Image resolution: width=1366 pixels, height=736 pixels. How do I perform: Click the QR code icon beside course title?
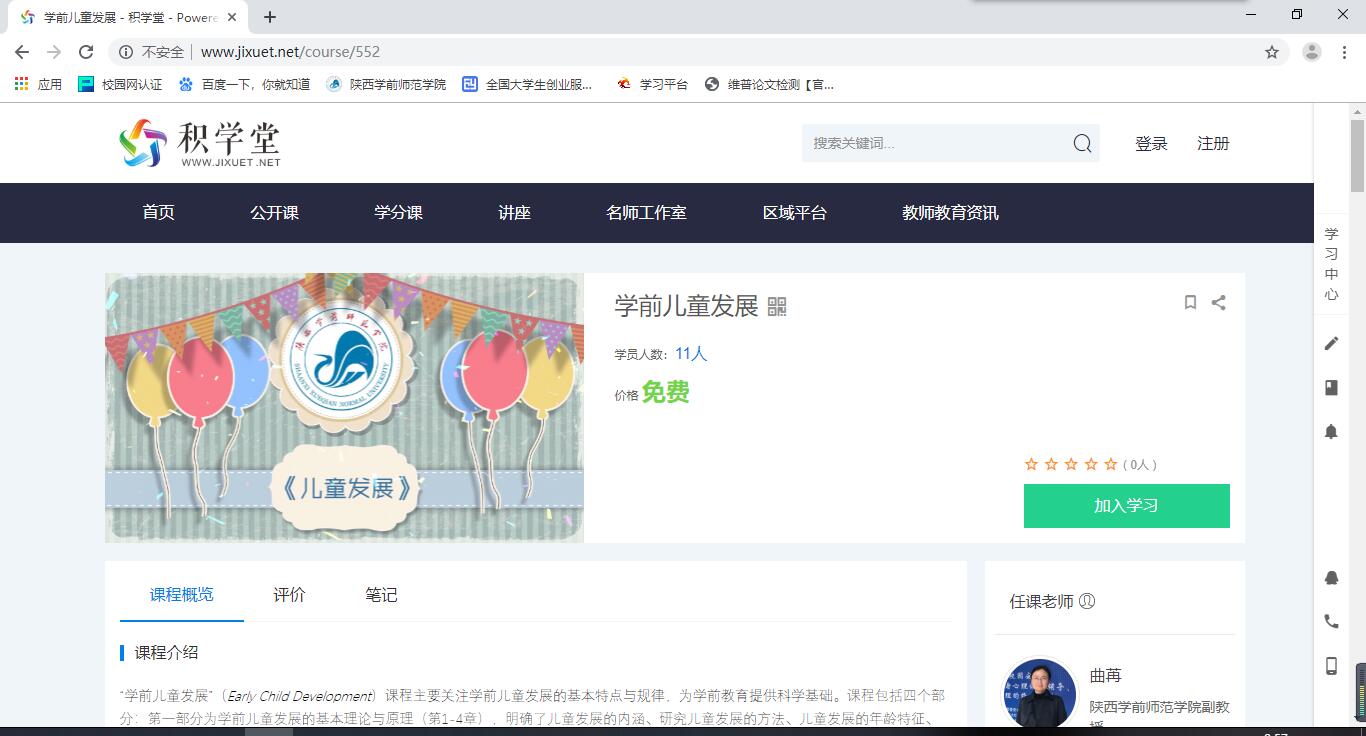(777, 307)
